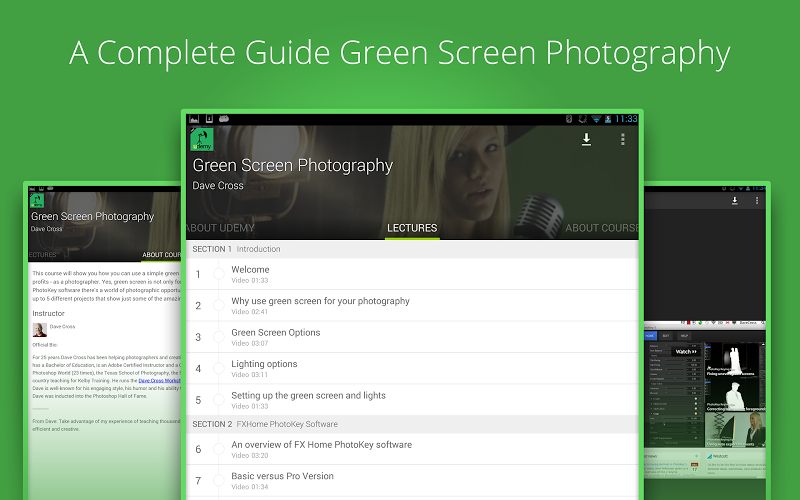The width and height of the screenshot is (800, 500).
Task: Tap the Dave Cross instructor photo
Action: pos(40,330)
